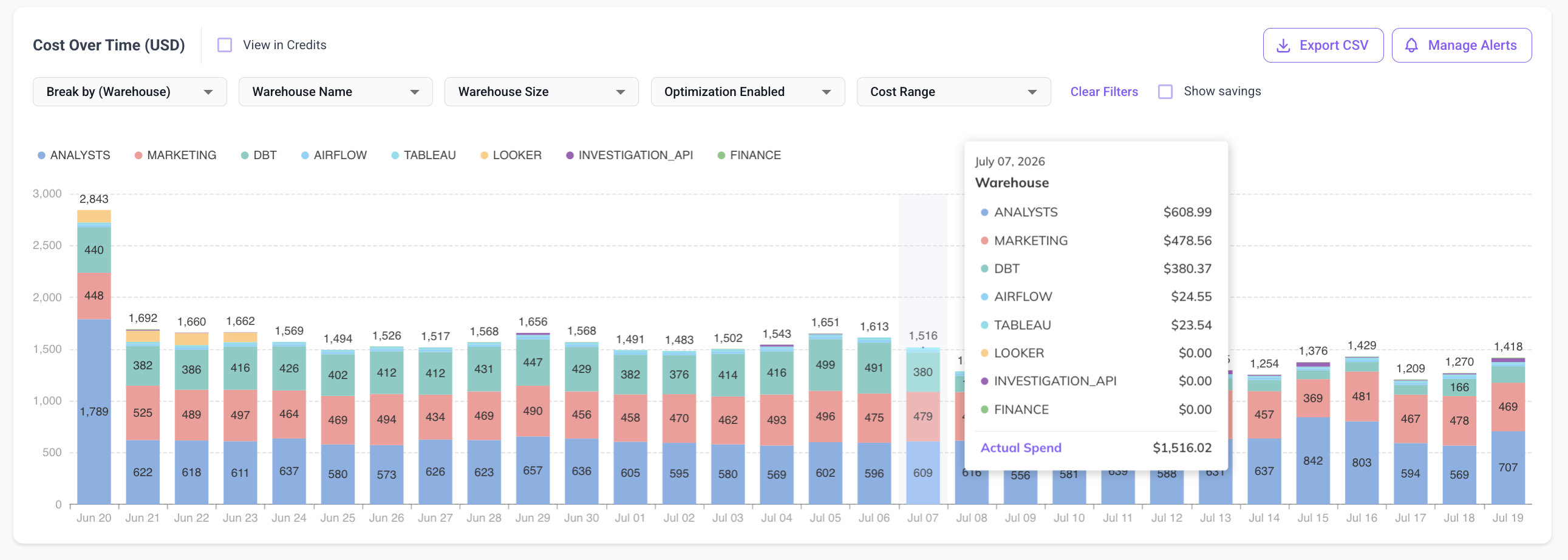Enable the View in Credits checkbox
Screen dimensions: 1568x560
(225, 45)
